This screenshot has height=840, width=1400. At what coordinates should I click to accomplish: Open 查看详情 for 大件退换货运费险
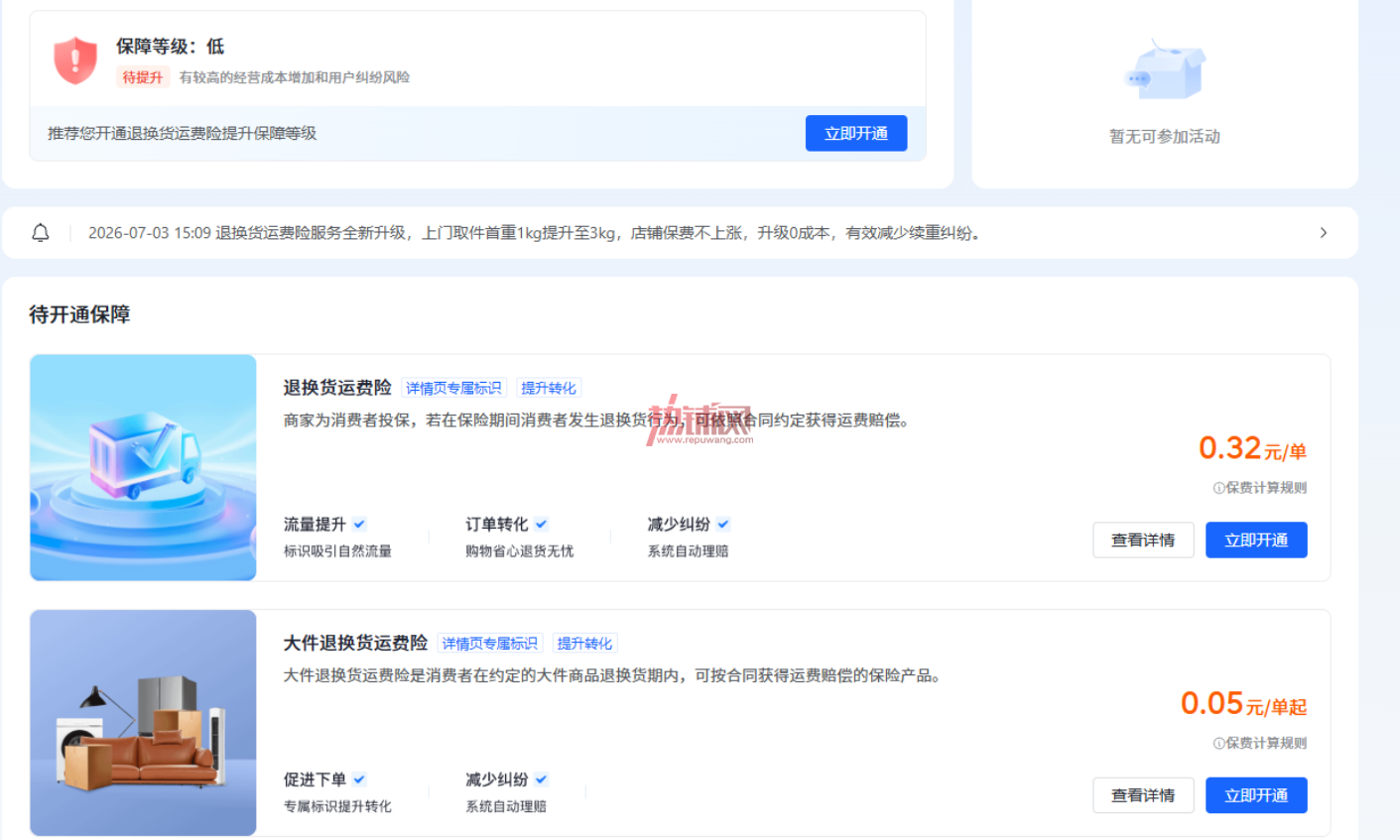click(x=1143, y=795)
